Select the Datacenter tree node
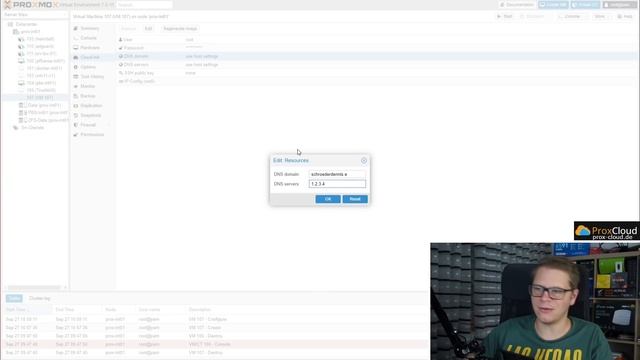The width and height of the screenshot is (640, 360). (x=26, y=24)
